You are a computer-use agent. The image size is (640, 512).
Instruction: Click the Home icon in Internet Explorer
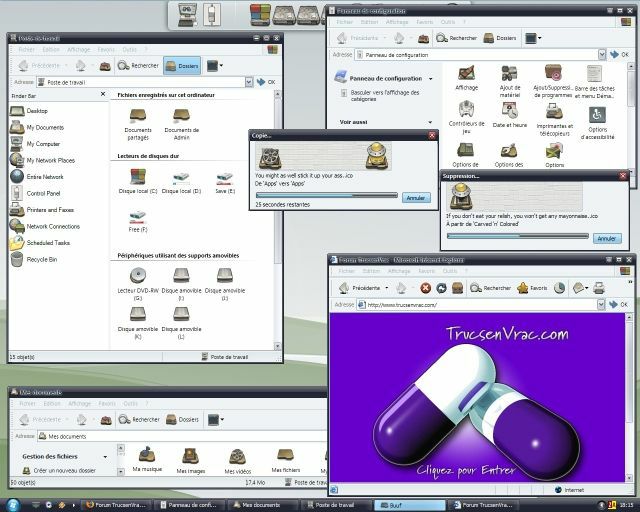[458, 288]
